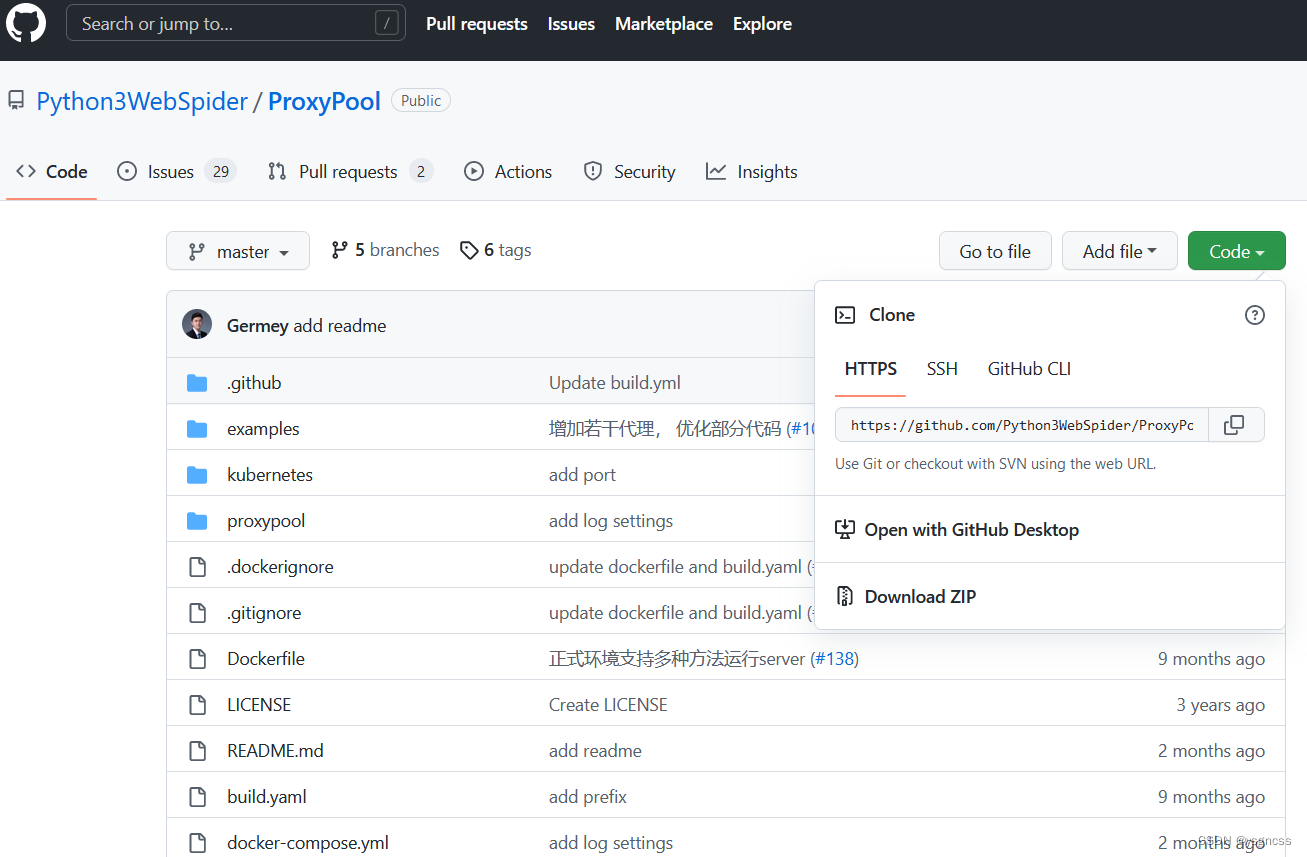Open the examples folder name
The width and height of the screenshot is (1307, 857).
[x=263, y=429]
